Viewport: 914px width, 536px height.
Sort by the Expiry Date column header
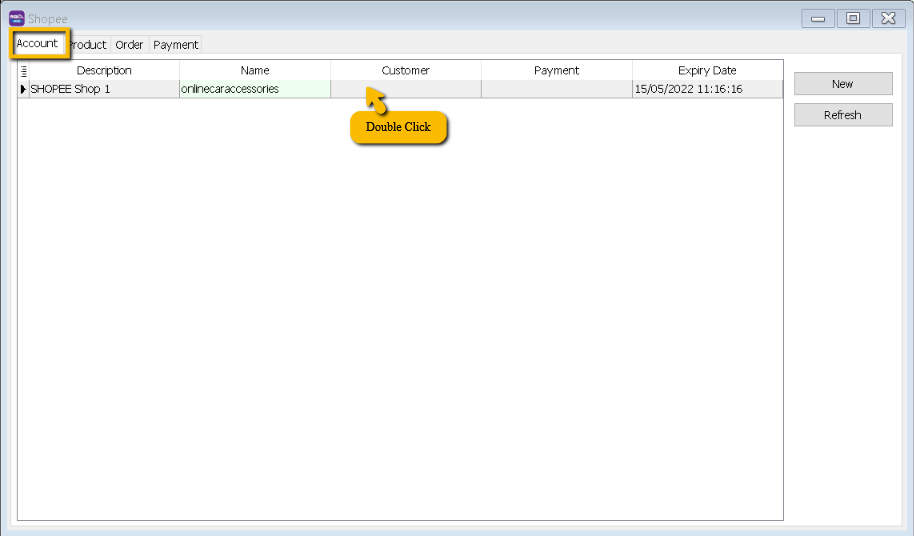tap(707, 71)
